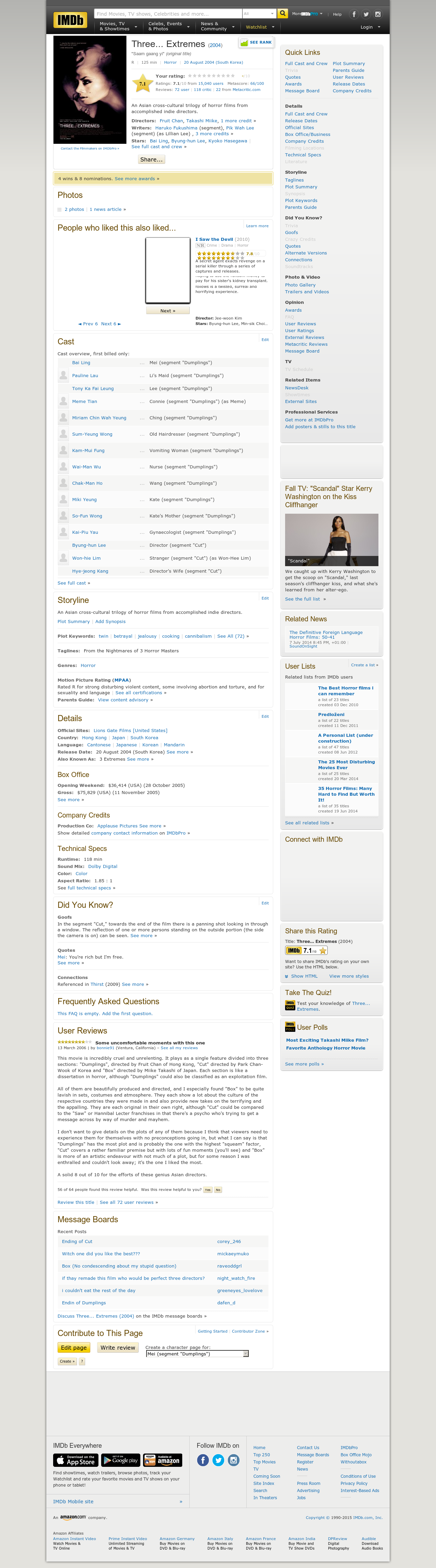436x1568 pixels.
Task: Click the photos grid icon under Photos
Action: [60, 209]
